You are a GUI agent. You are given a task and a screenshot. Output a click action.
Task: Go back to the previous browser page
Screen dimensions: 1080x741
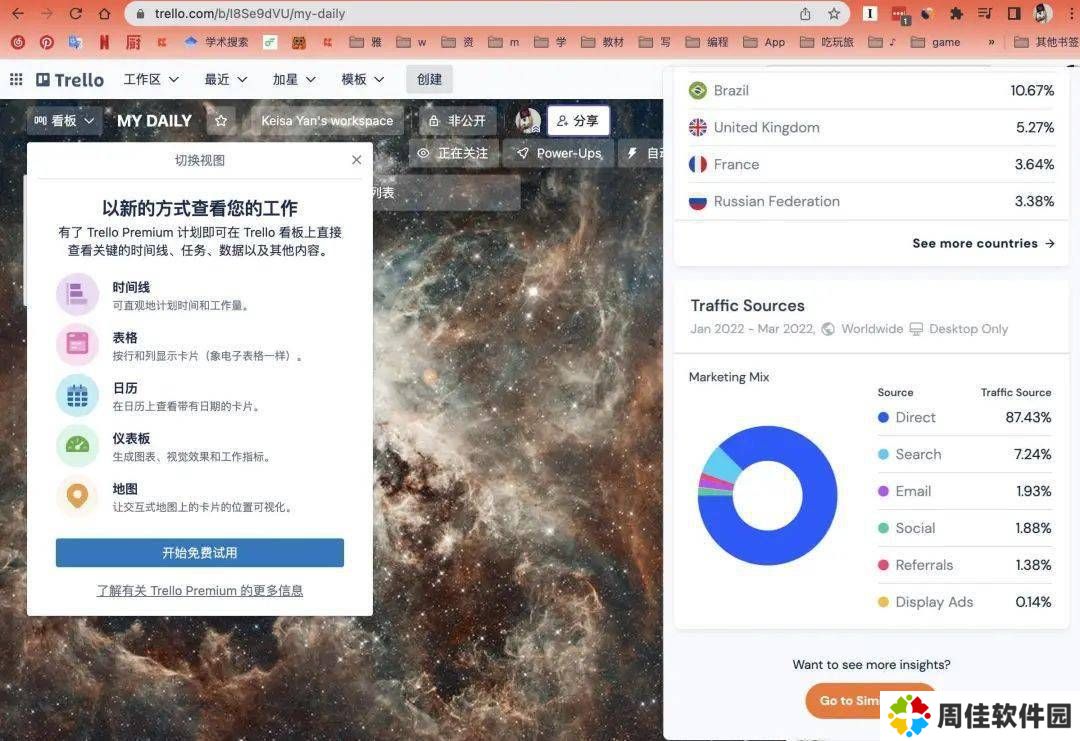[18, 13]
